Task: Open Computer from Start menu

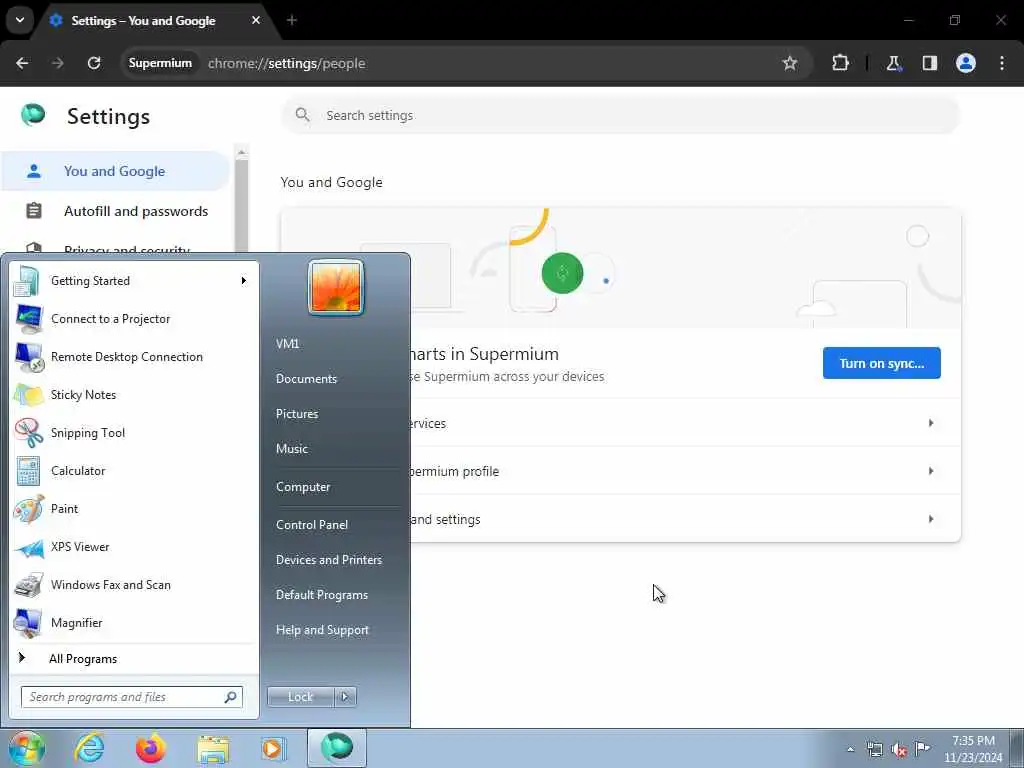Action: click(303, 487)
